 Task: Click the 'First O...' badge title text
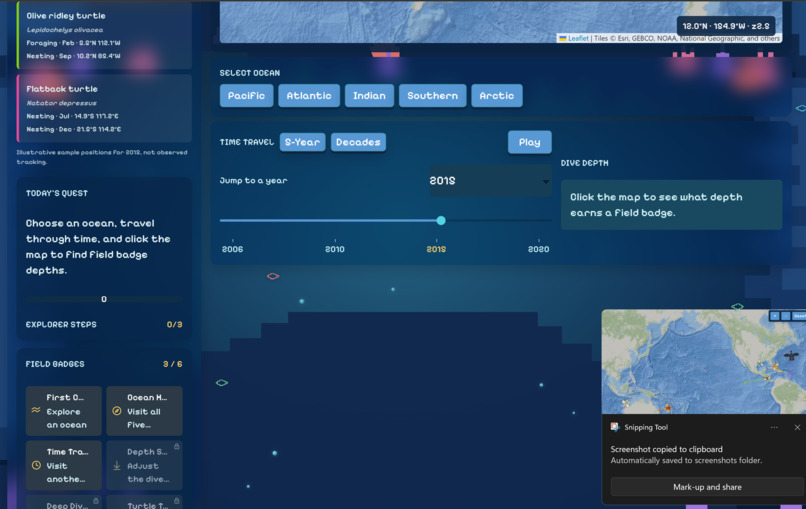pos(65,397)
